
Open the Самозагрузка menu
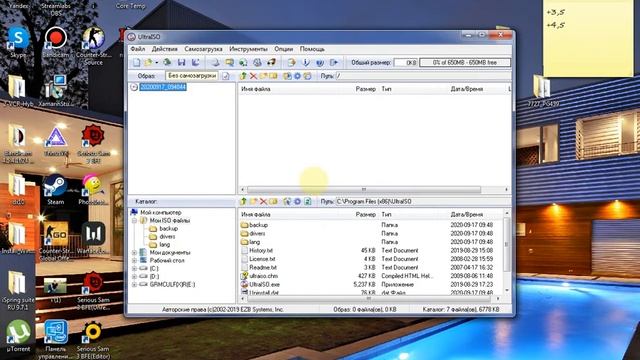(x=203, y=49)
